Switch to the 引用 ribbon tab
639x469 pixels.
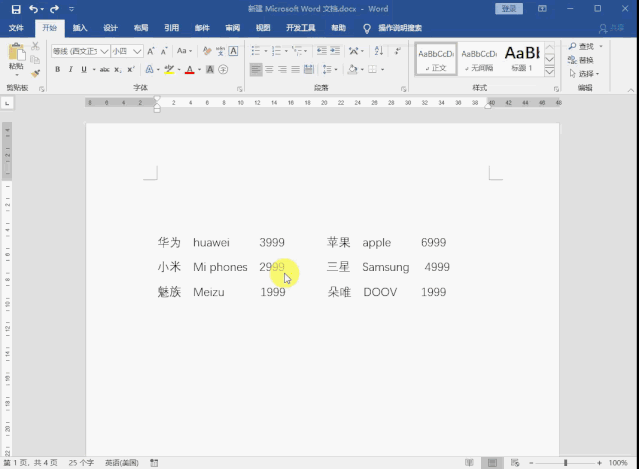point(172,28)
